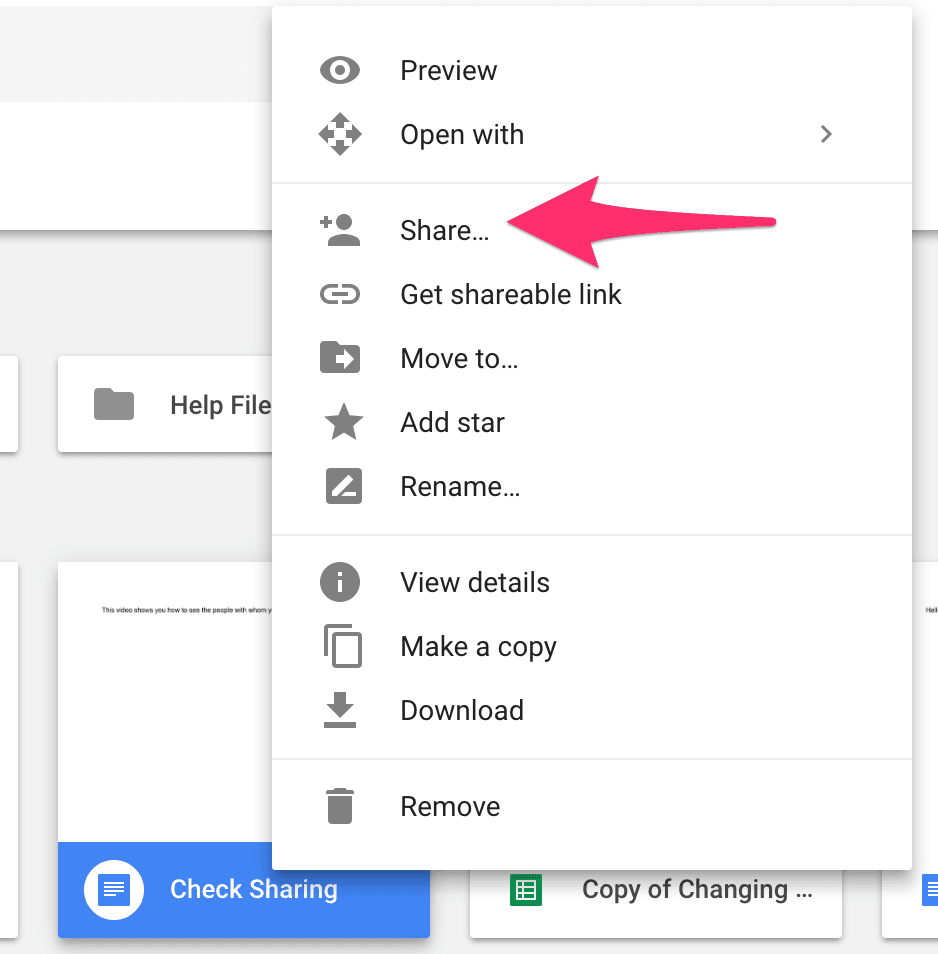This screenshot has height=954, width=938.
Task: Choose Download menu entry
Action: tap(591, 710)
